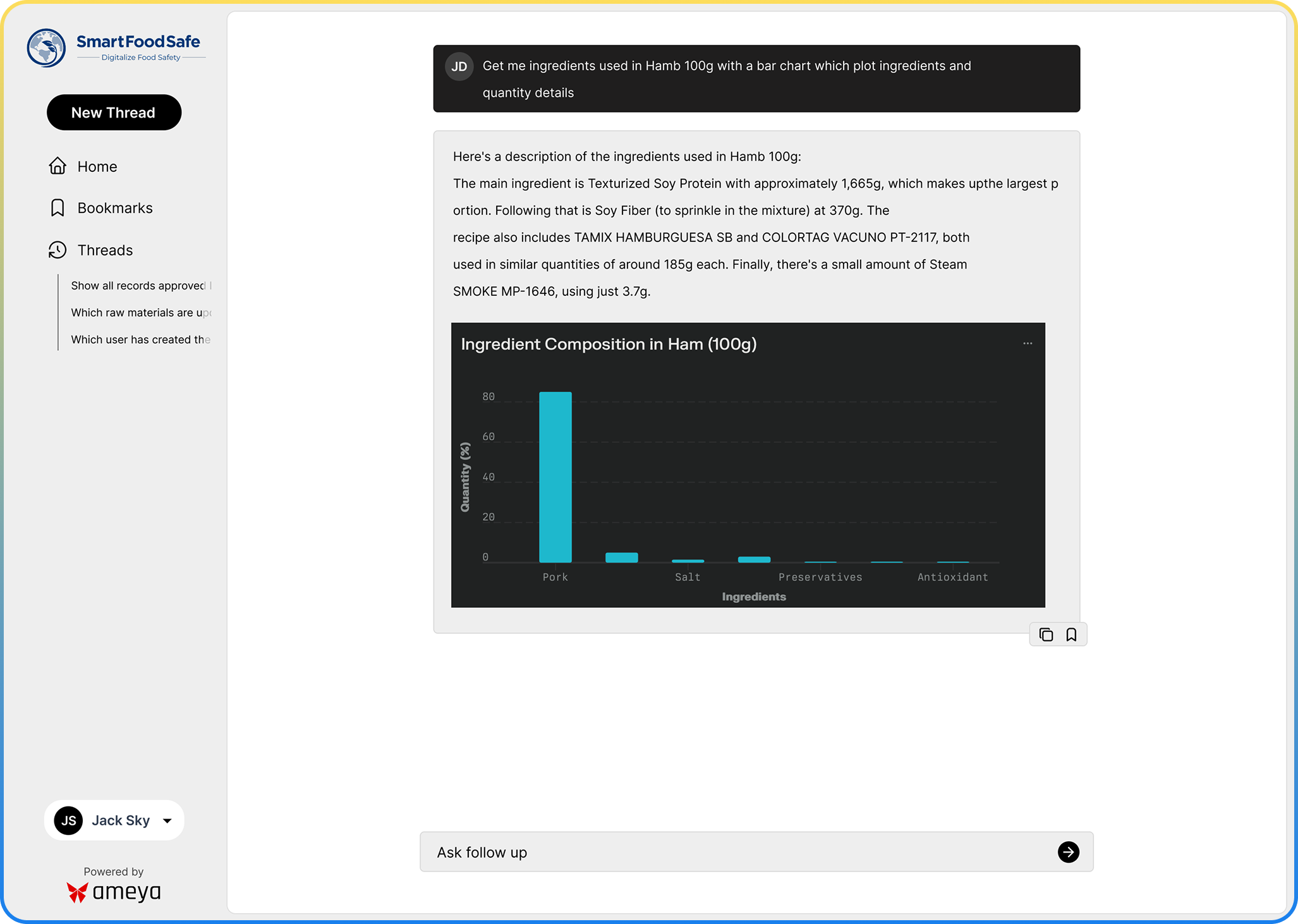Viewport: 1298px width, 924px height.
Task: Click the Bookmarks ribbon icon in sidebar
Action: click(x=58, y=208)
